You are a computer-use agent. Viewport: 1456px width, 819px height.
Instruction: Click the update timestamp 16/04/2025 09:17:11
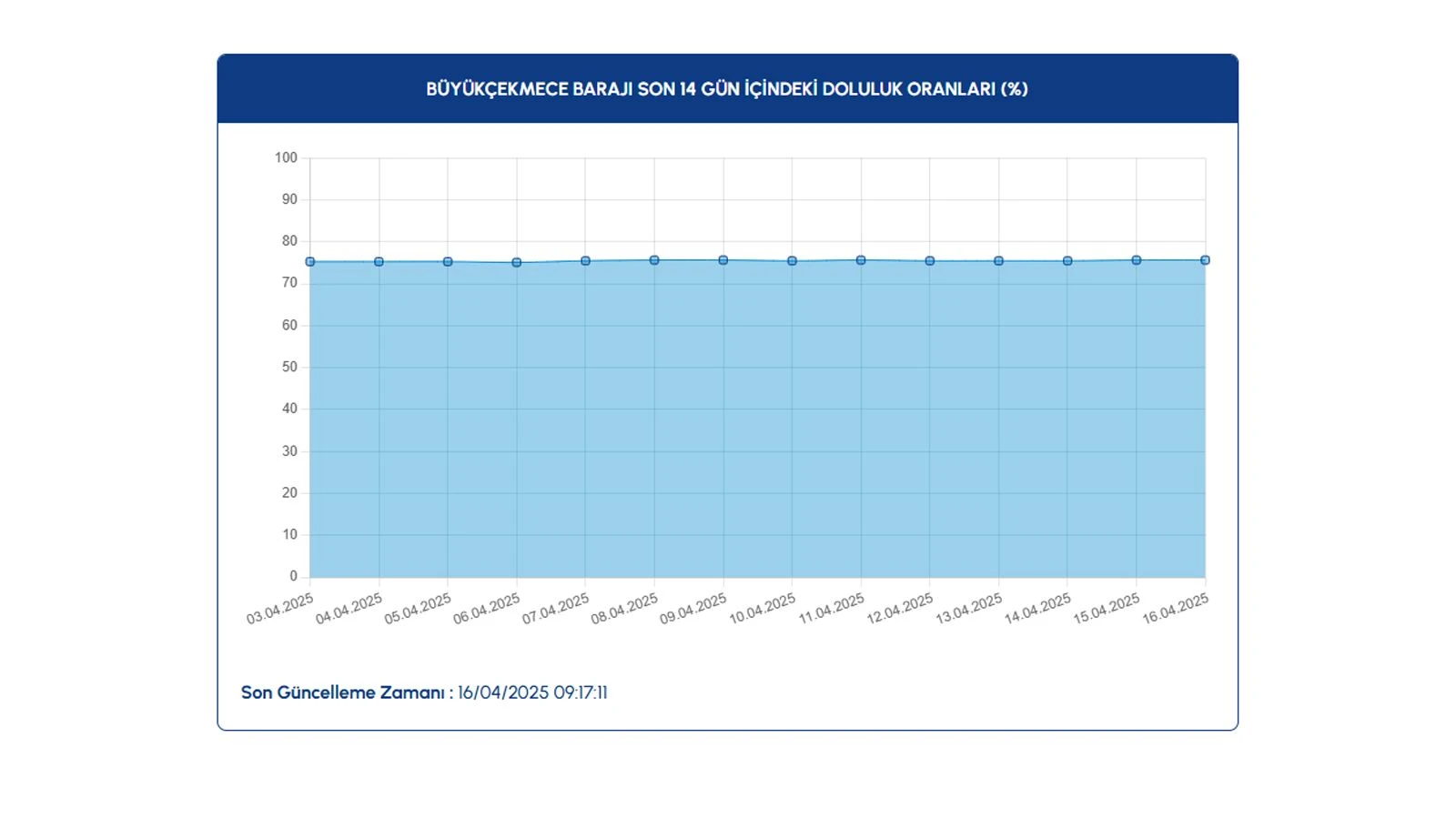point(532,693)
